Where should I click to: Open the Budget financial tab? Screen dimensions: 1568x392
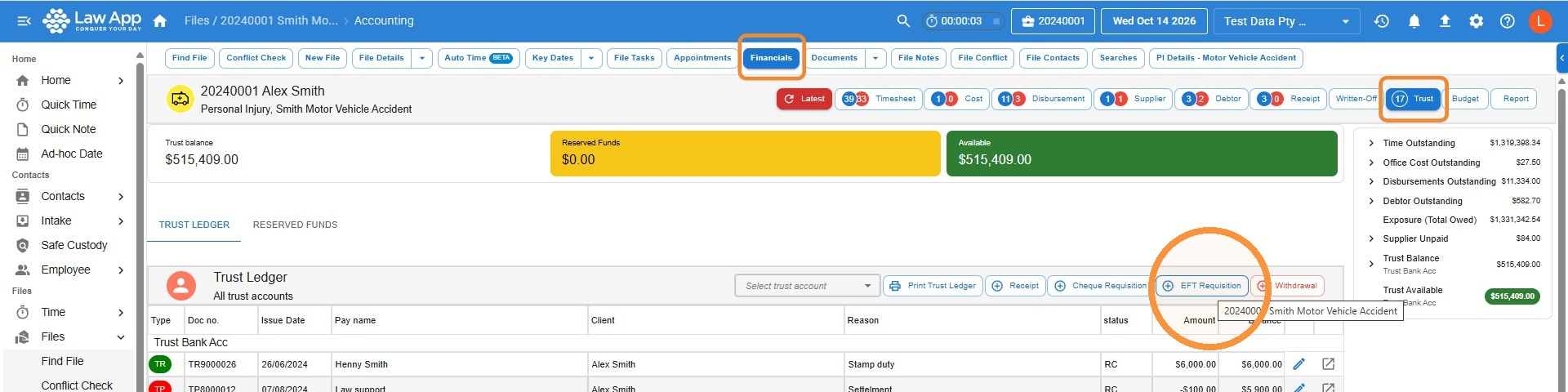pos(1465,99)
